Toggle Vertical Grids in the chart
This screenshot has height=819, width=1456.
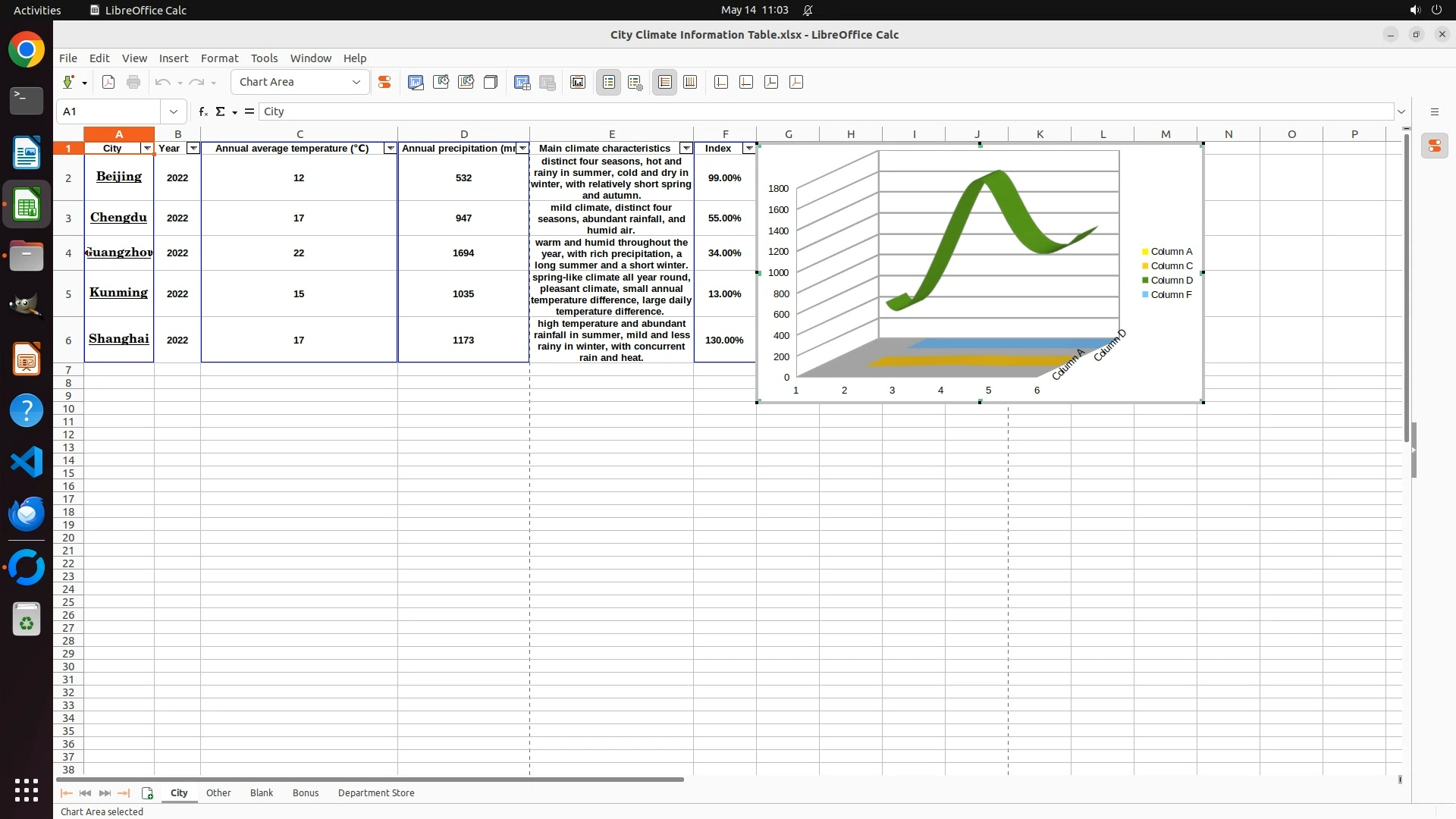coord(690,82)
